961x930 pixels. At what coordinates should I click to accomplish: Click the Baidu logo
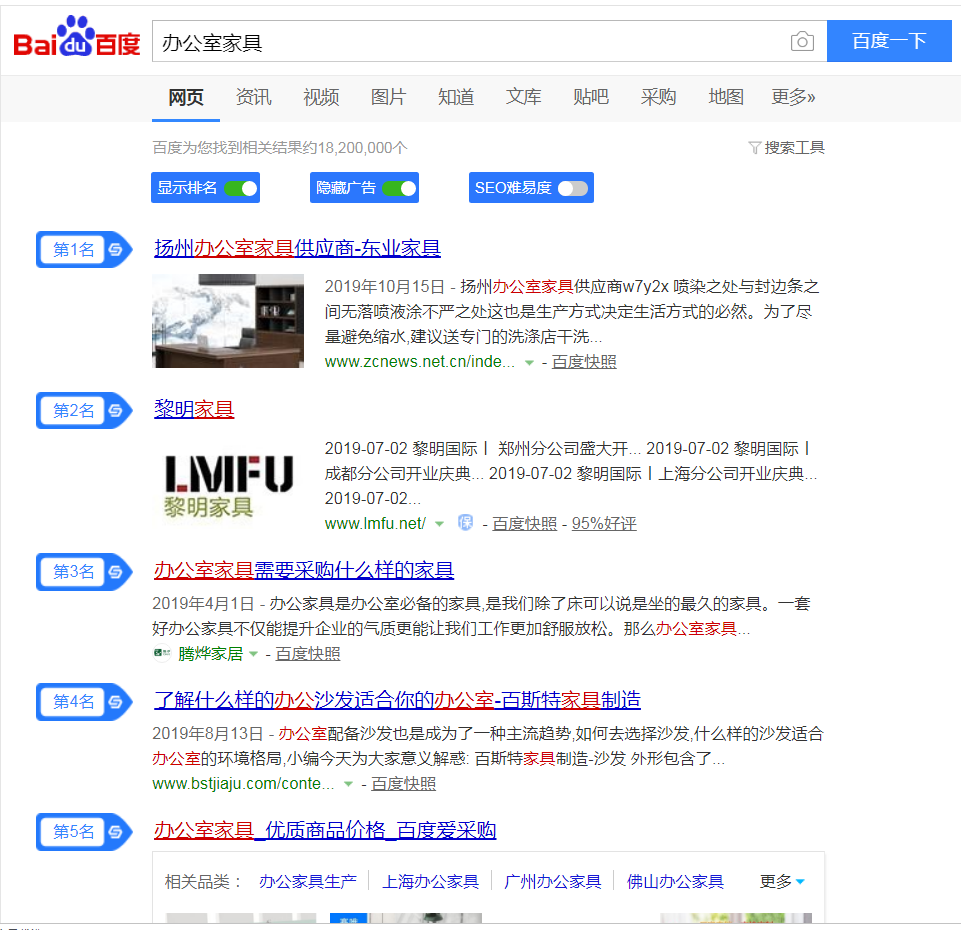(x=77, y=37)
